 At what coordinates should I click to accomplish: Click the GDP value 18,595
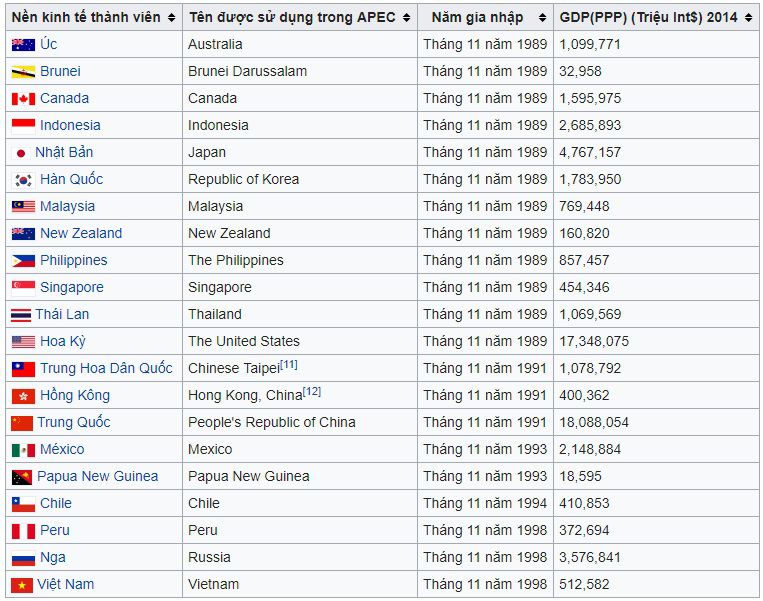(580, 476)
